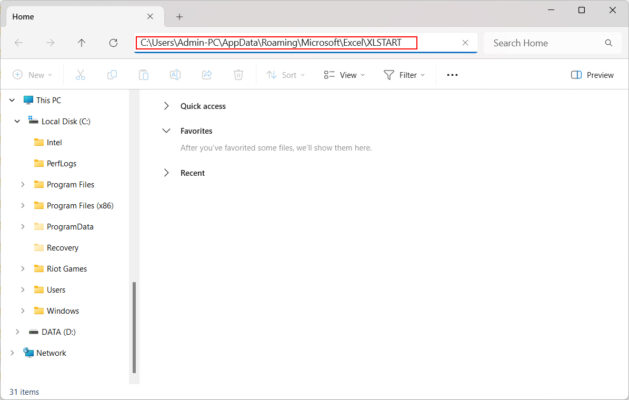Viewport: 629px width, 400px height.
Task: Click the Search Home input field
Action: pos(545,43)
